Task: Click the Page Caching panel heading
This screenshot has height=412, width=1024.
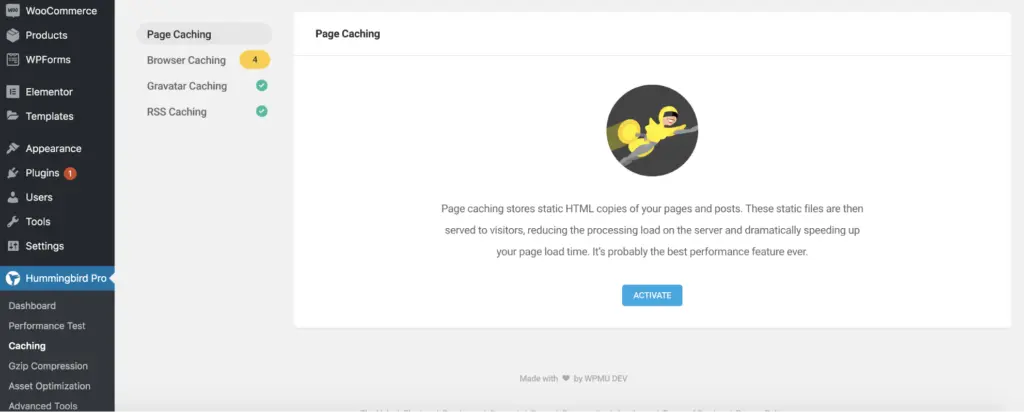Action: [x=347, y=33]
